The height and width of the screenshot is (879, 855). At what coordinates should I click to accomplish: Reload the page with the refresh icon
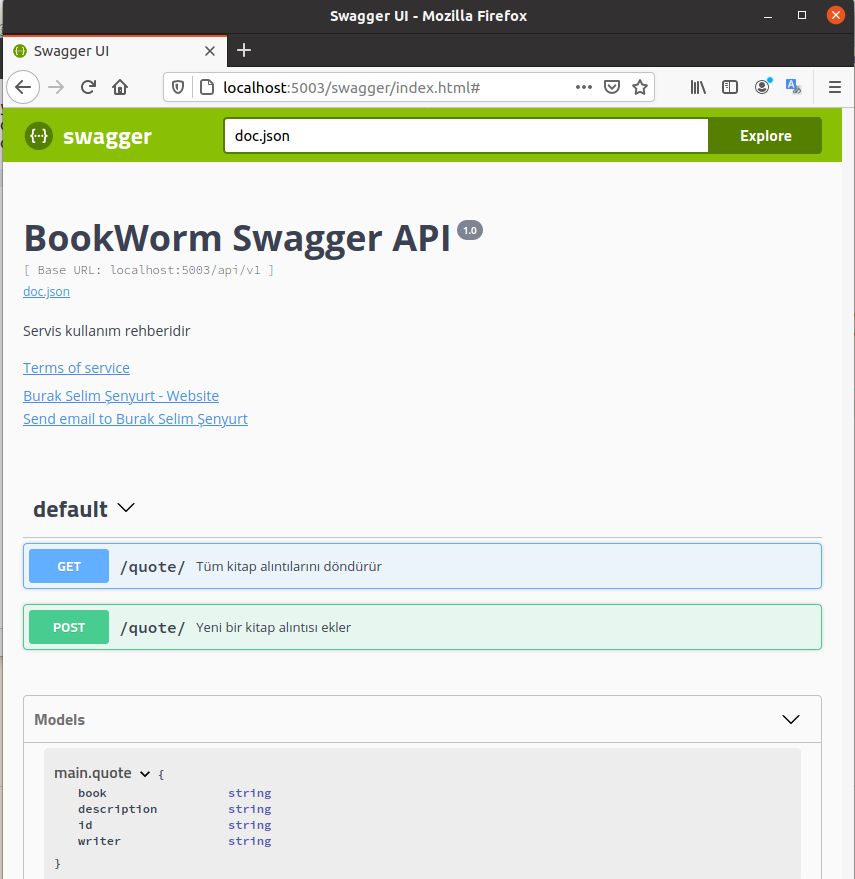[88, 87]
